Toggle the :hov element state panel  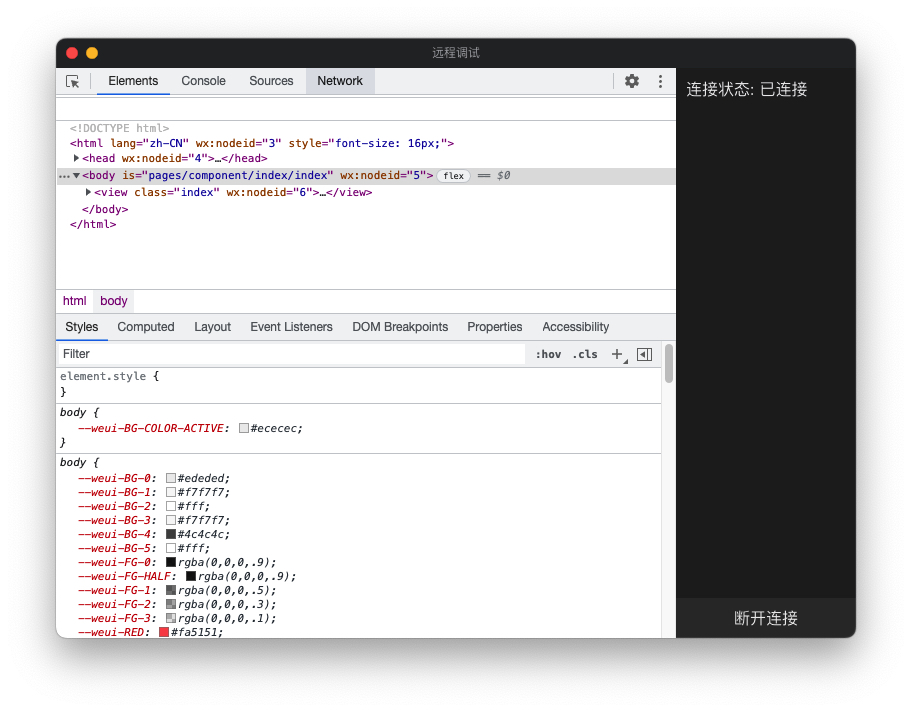[548, 354]
